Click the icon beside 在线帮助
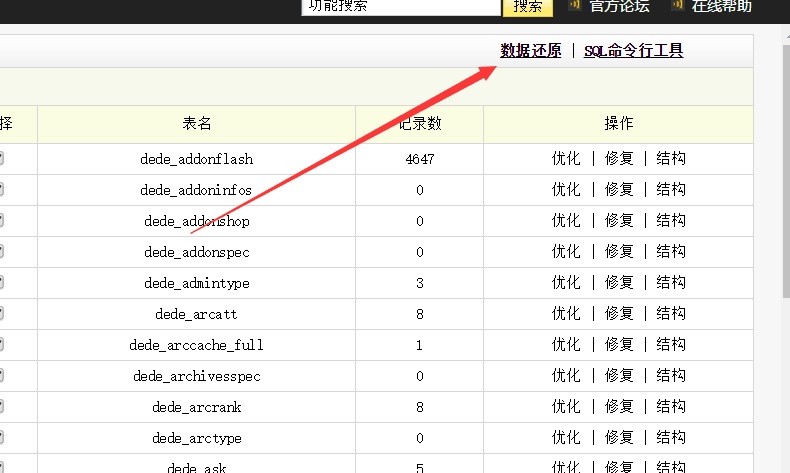 coord(678,5)
